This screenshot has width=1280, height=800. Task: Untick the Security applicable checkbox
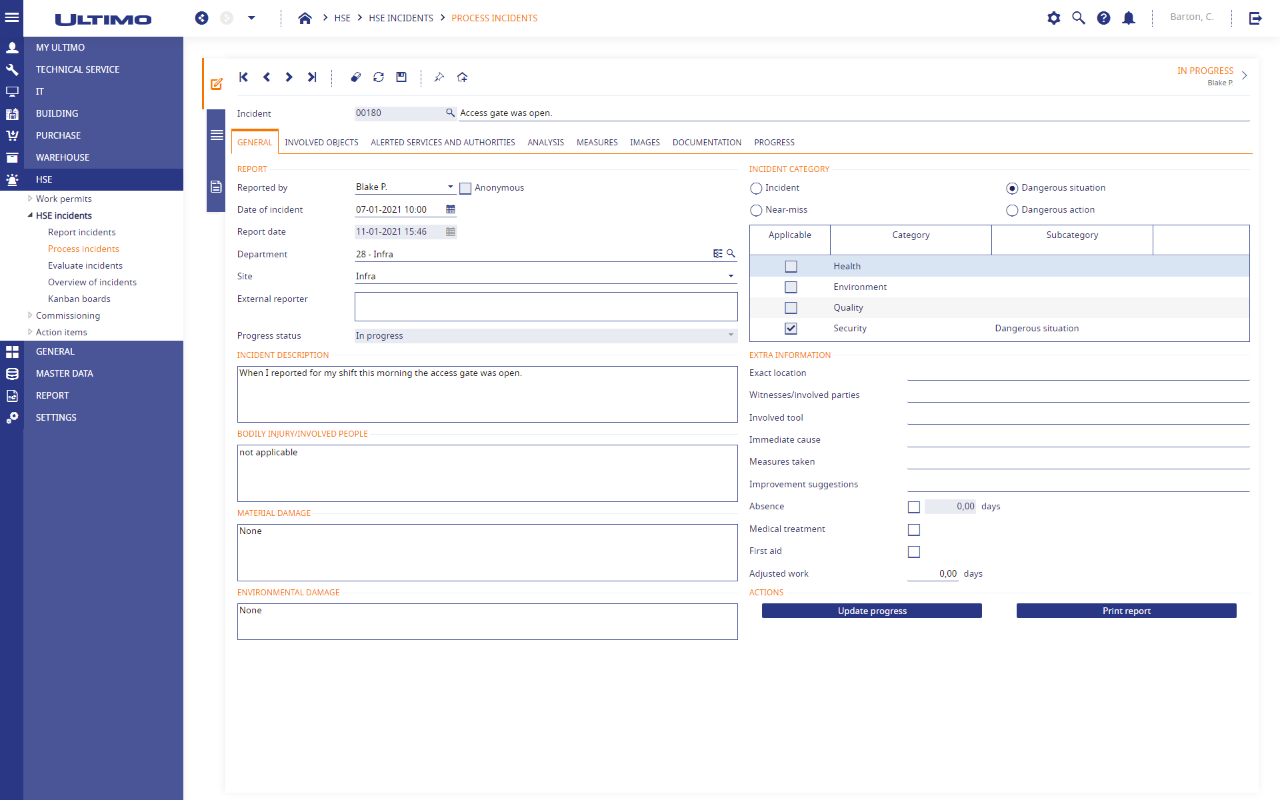point(791,328)
